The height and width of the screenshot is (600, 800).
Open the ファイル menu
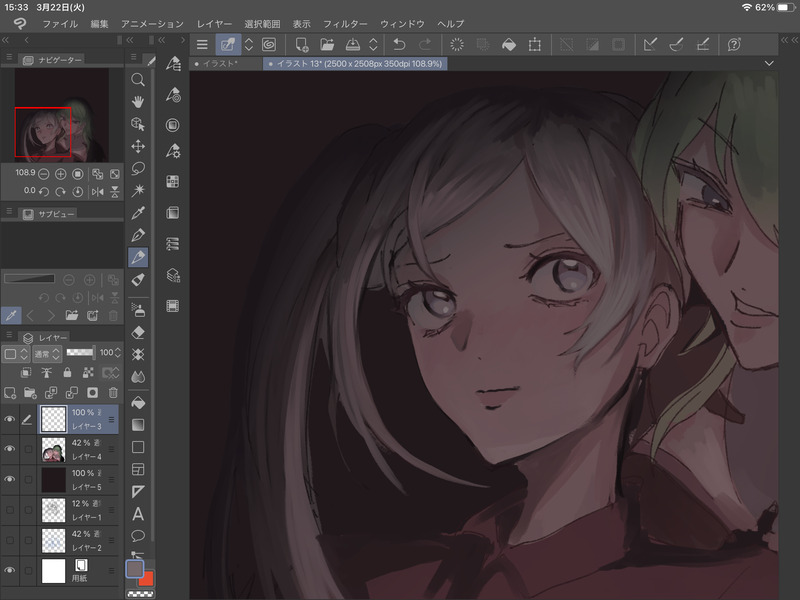(x=60, y=24)
